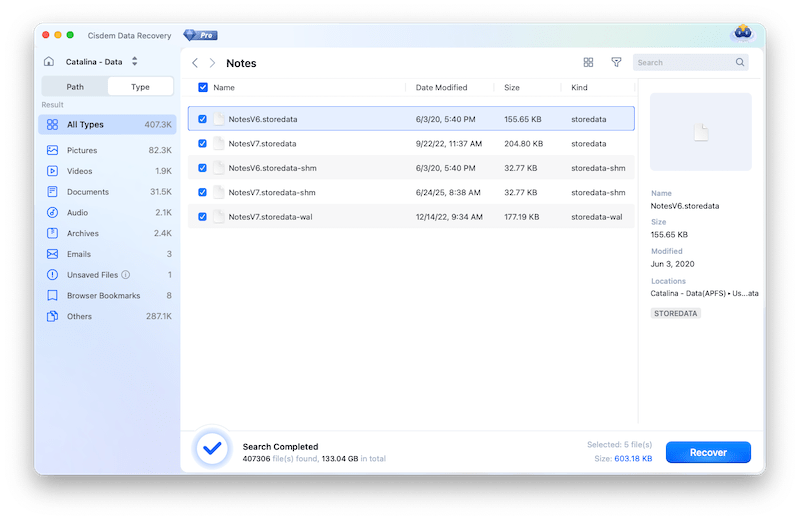Switch to the Path tab
This screenshot has width=800, height=520.
click(x=75, y=87)
